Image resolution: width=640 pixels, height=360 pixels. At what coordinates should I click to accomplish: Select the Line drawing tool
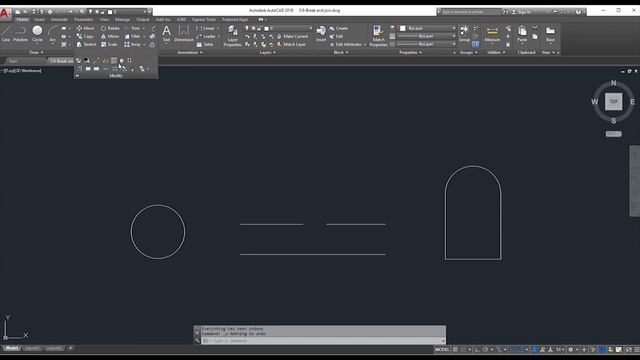6,33
